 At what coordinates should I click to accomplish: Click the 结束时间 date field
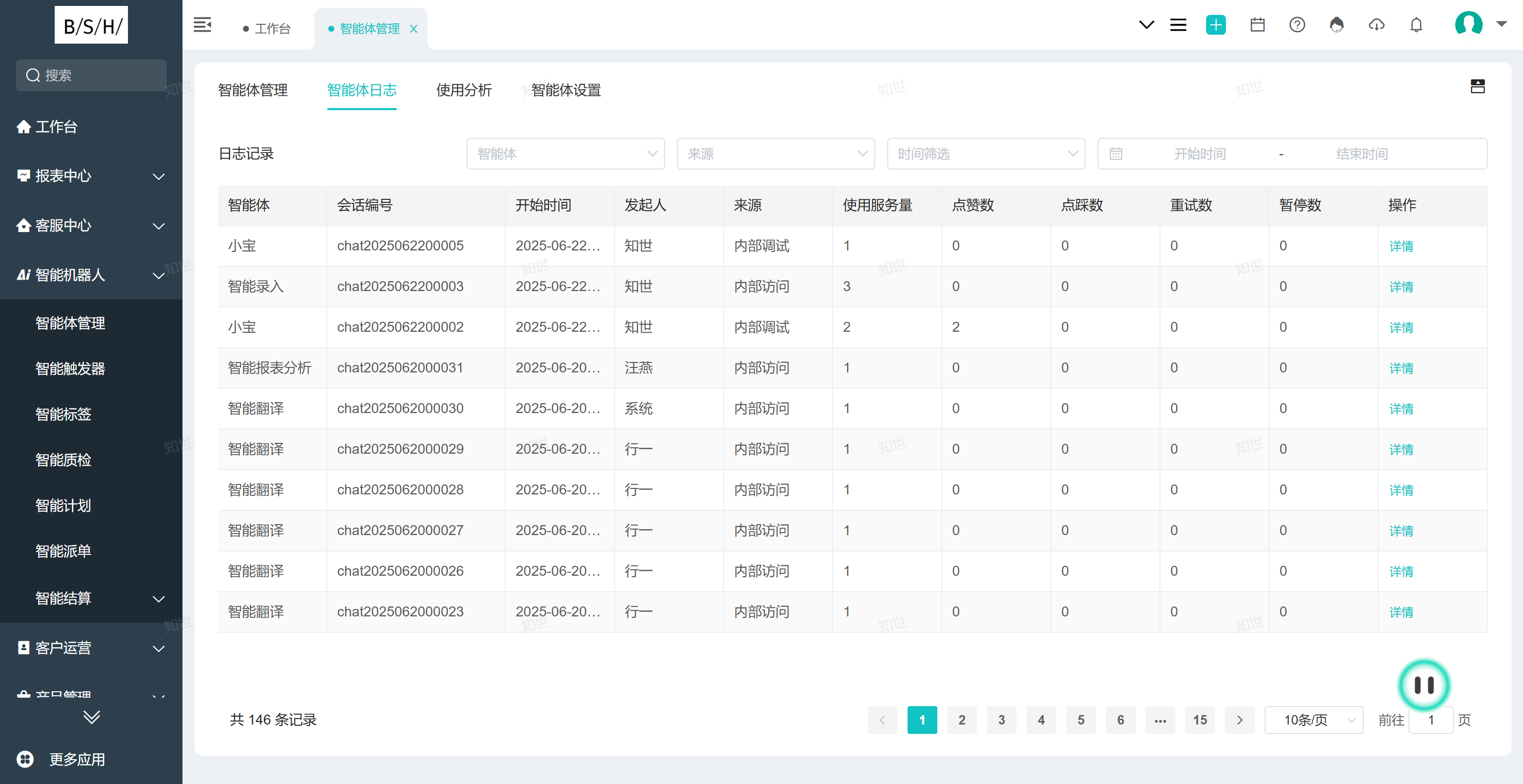(1362, 154)
